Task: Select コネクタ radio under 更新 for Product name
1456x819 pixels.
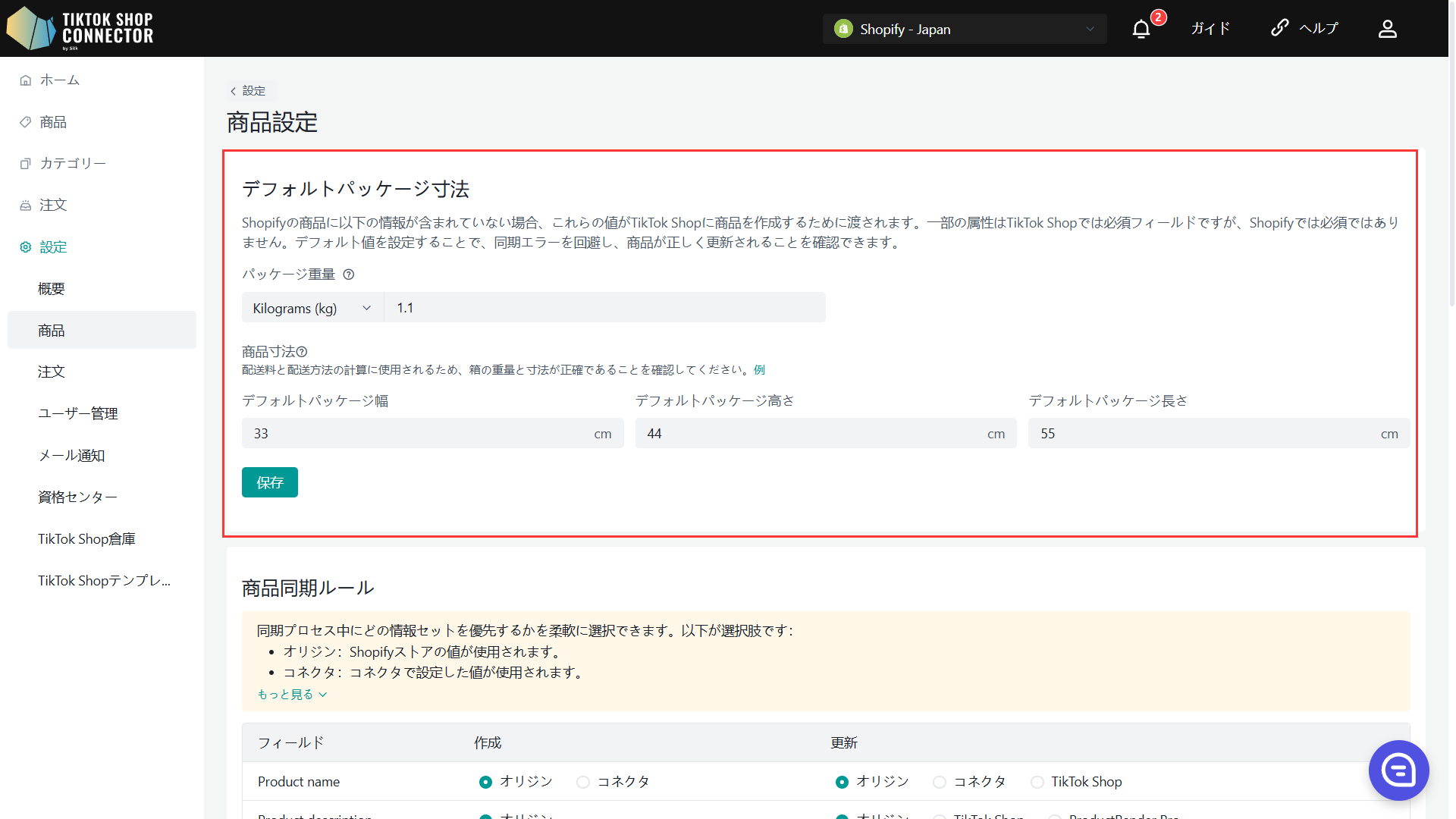Action: 940,782
